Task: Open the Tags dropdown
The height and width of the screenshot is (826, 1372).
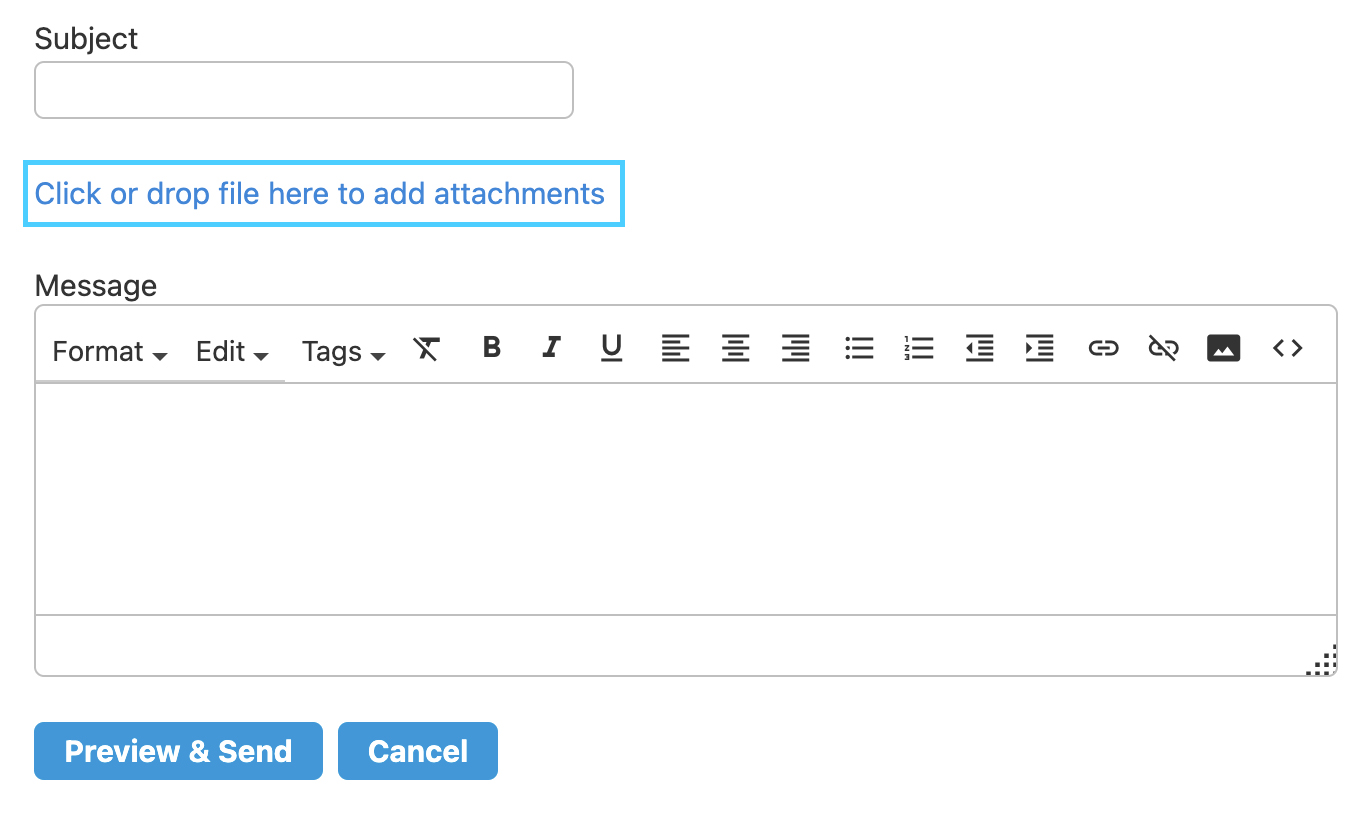Action: click(343, 352)
